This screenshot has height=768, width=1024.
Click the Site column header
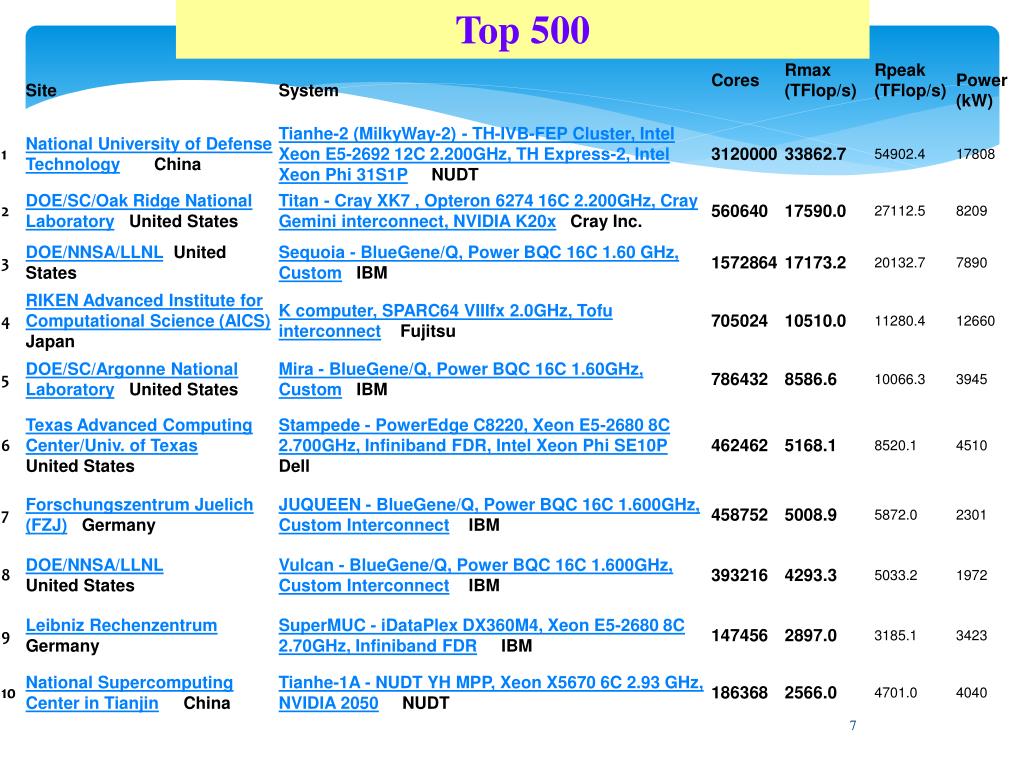(41, 91)
